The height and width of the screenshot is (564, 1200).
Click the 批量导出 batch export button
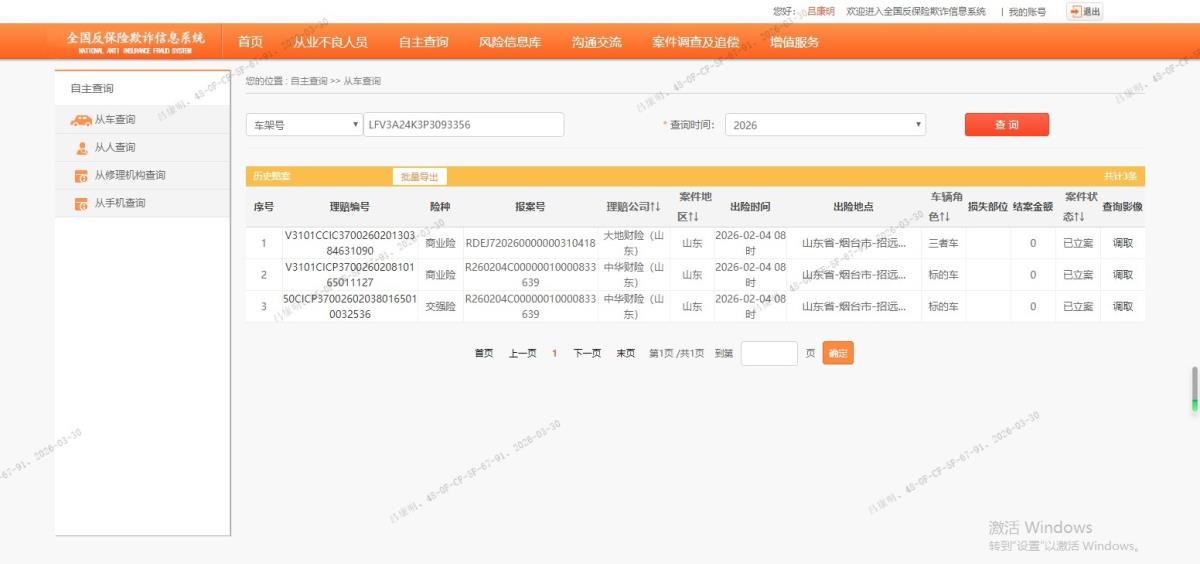[x=420, y=176]
